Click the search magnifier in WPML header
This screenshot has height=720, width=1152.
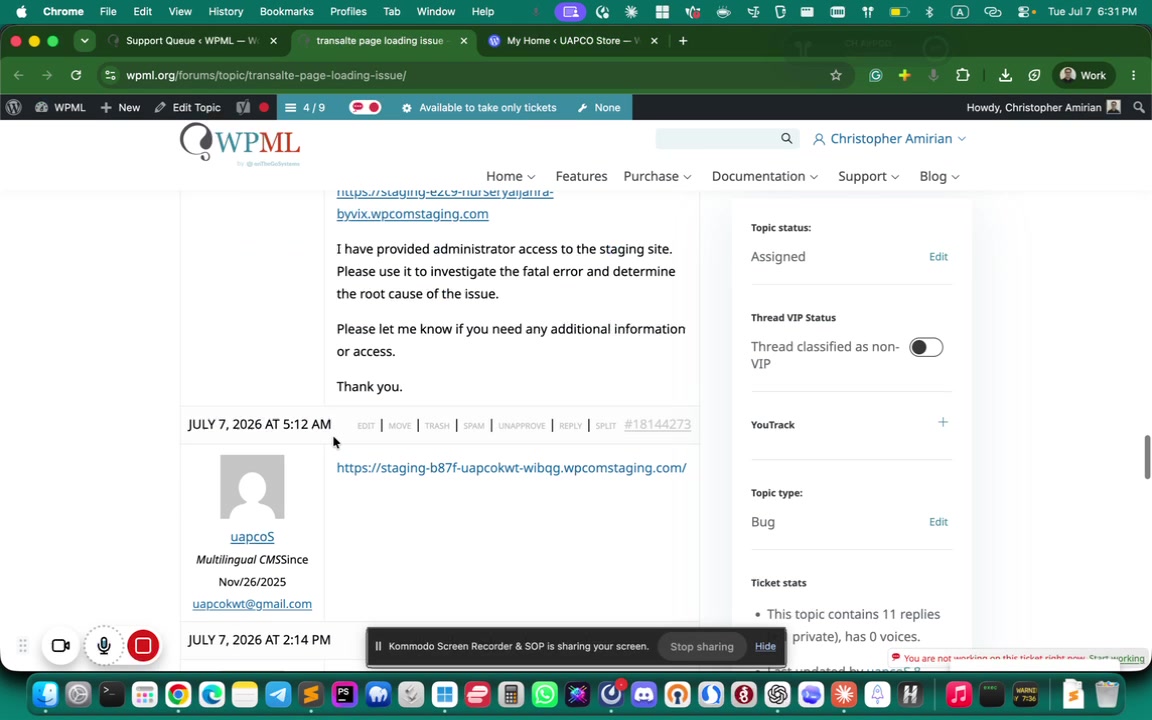coord(786,138)
